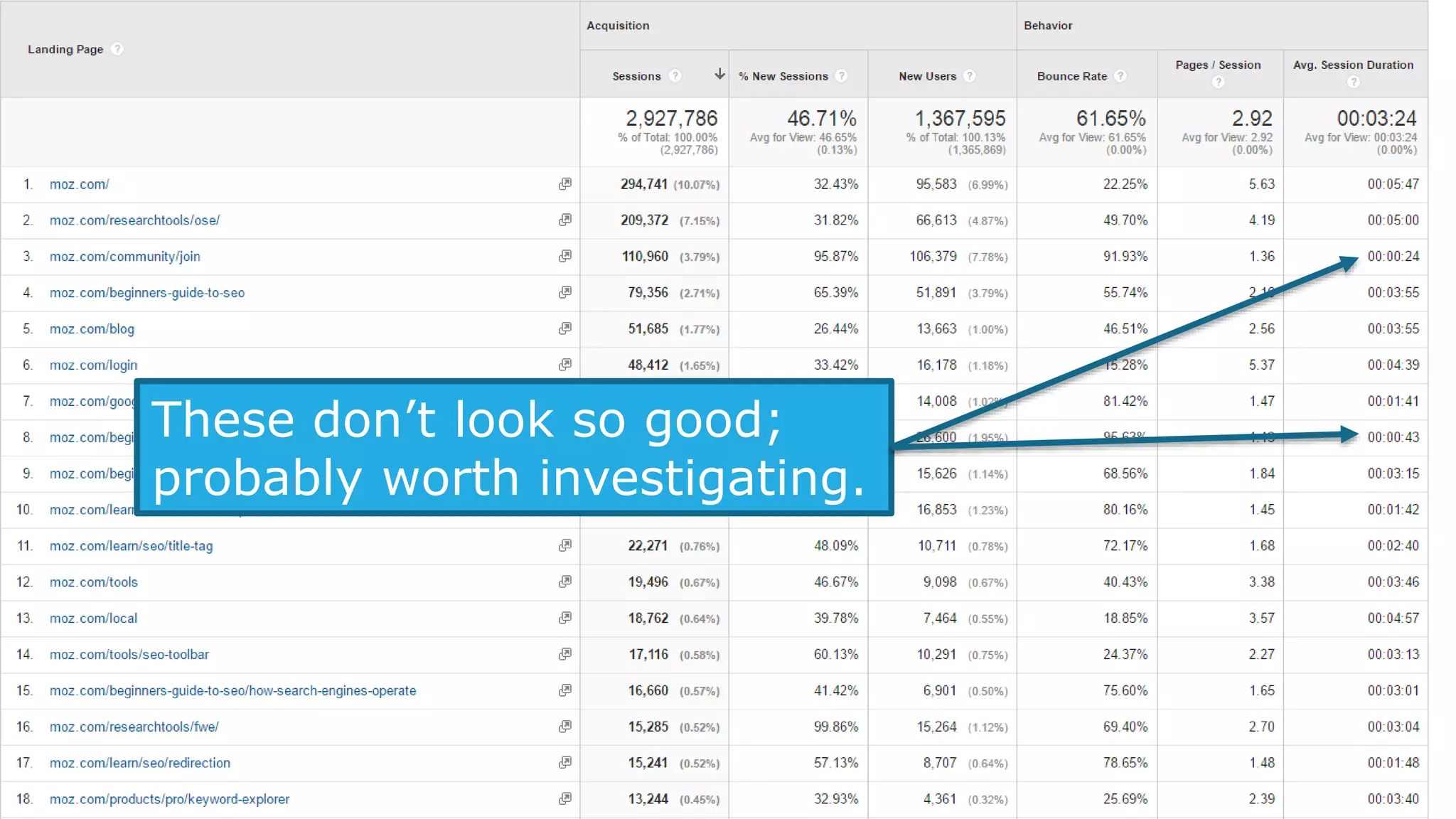
Task: Select 99.86% new sessions cell
Action: [x=835, y=727]
